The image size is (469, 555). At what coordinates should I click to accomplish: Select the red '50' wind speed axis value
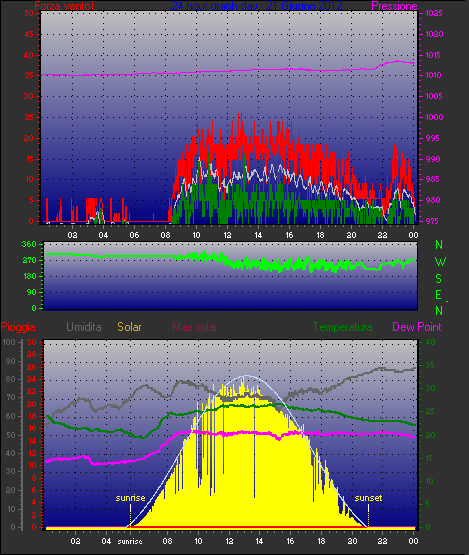[x=29, y=13]
